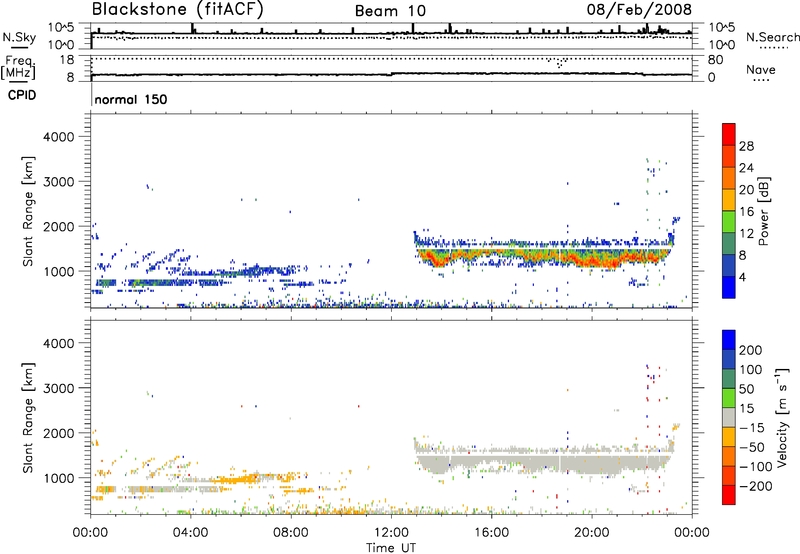Click the strong red-orange power echo band
800x554 pixels.
click(546, 255)
